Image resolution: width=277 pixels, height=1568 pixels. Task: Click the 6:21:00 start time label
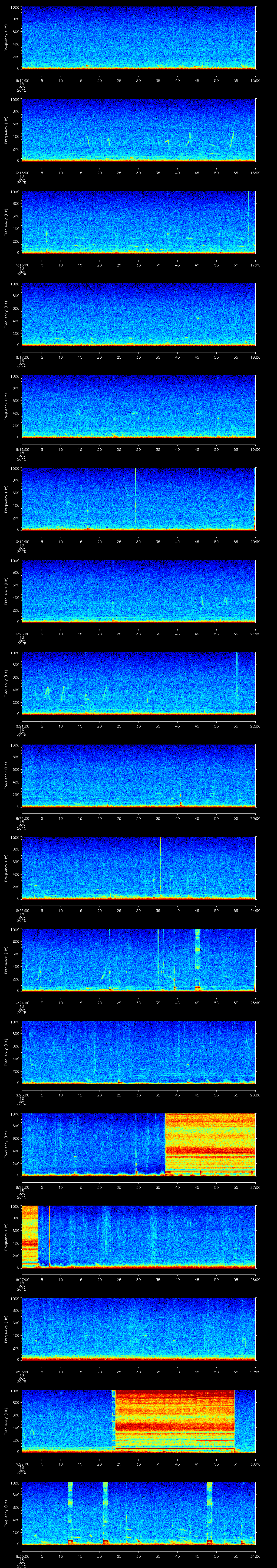22,726
